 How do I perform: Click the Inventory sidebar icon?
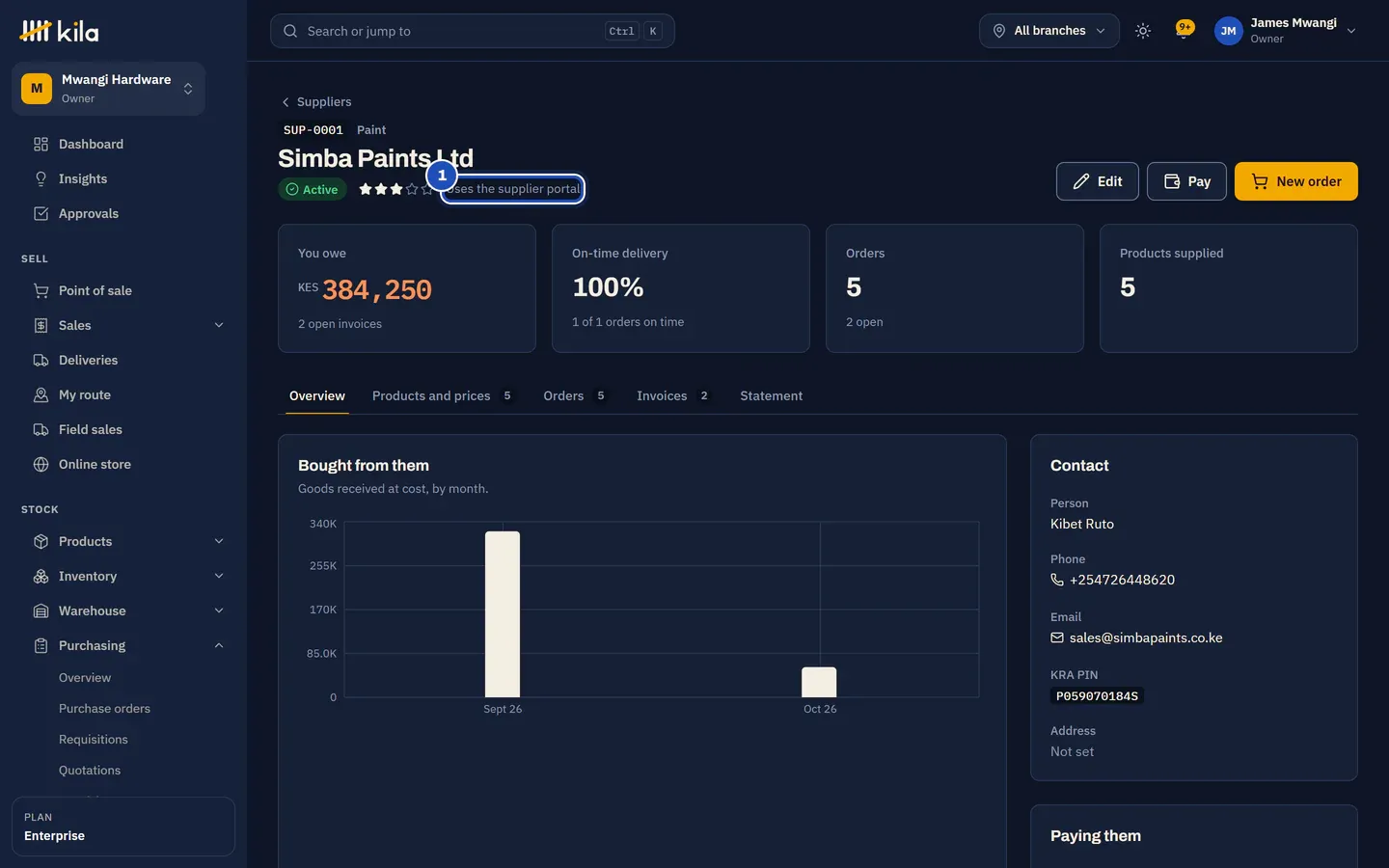point(41,576)
